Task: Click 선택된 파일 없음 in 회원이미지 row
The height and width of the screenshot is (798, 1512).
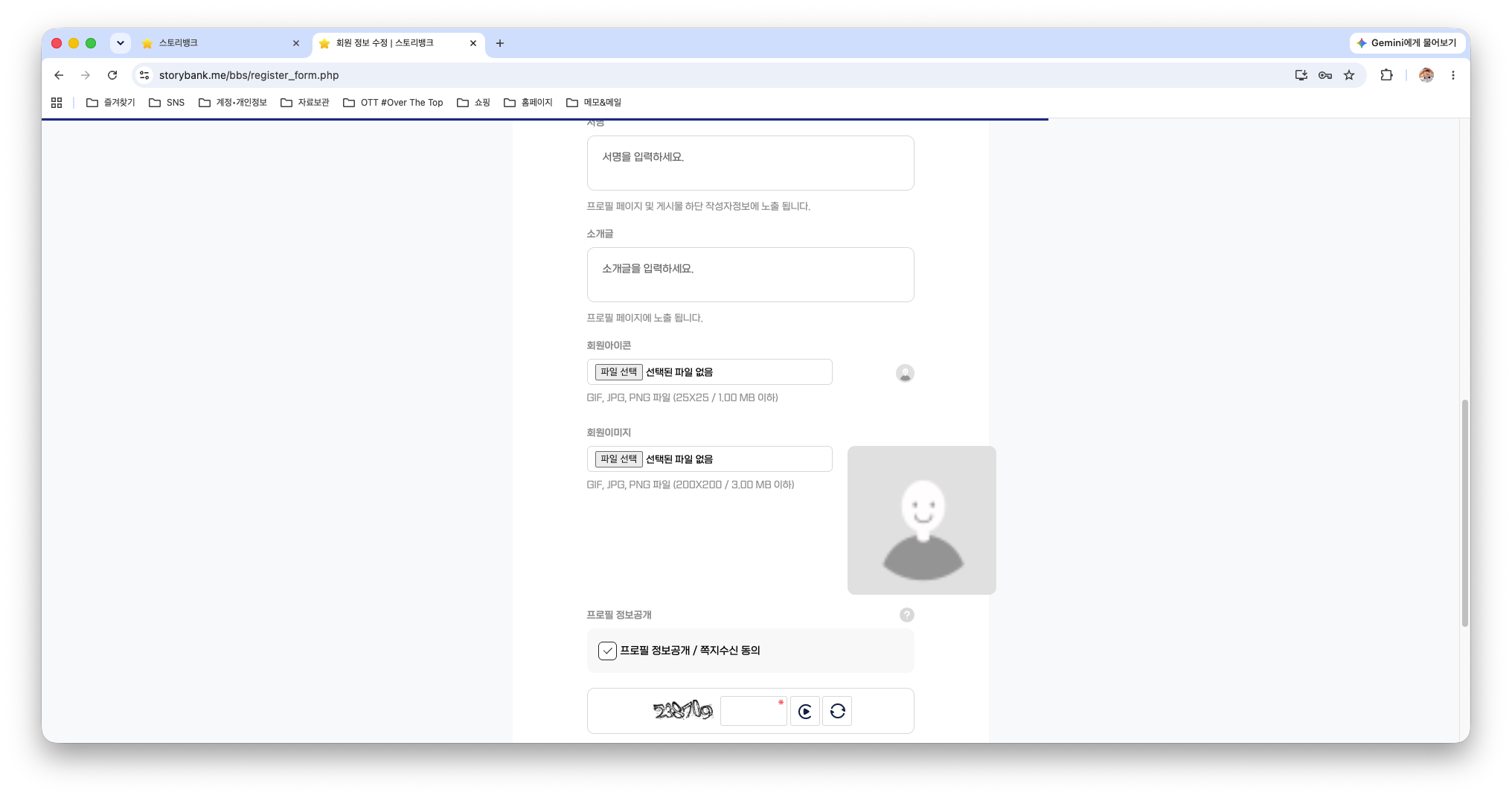Action: 679,459
